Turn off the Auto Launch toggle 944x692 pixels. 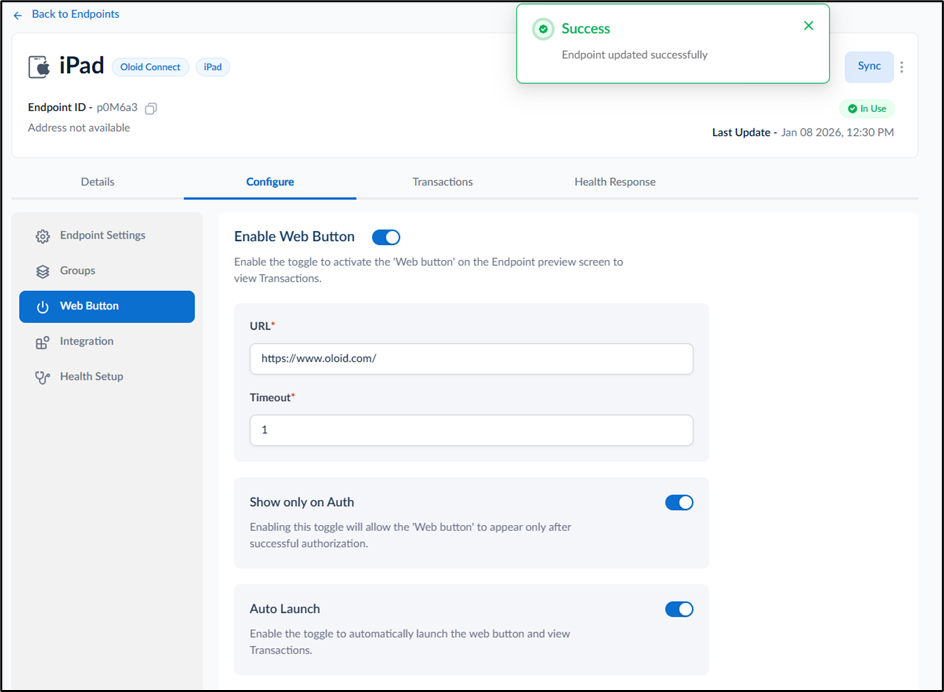(x=679, y=609)
